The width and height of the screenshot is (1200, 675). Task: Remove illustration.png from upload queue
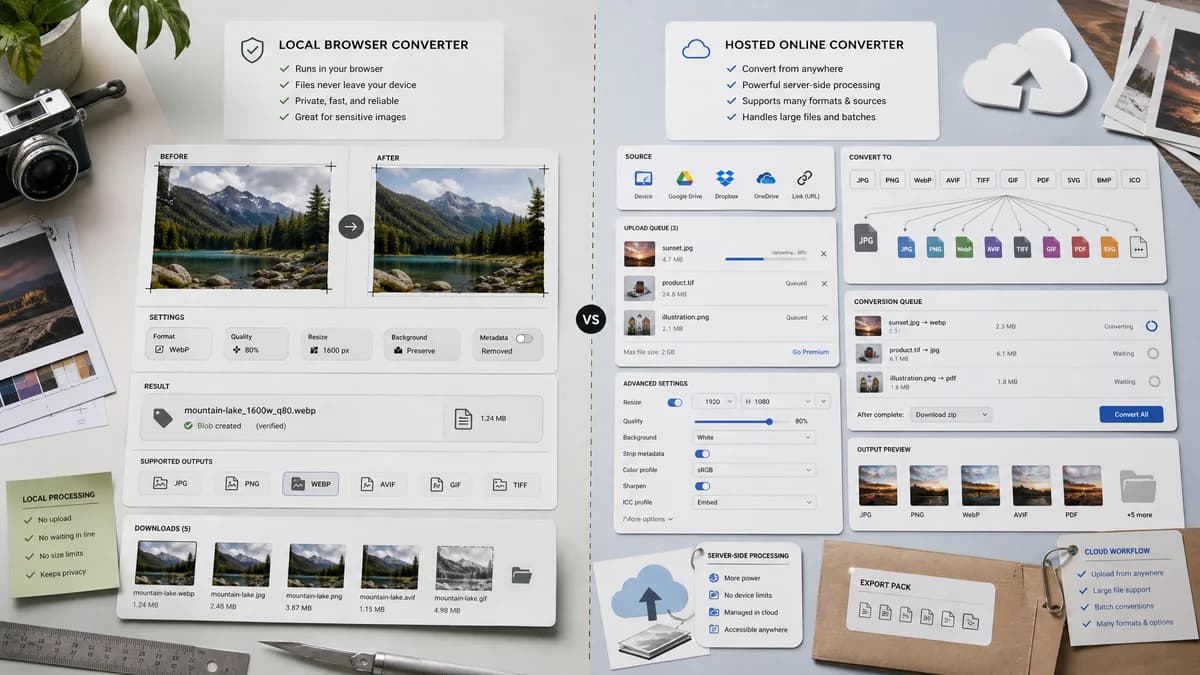tap(824, 318)
